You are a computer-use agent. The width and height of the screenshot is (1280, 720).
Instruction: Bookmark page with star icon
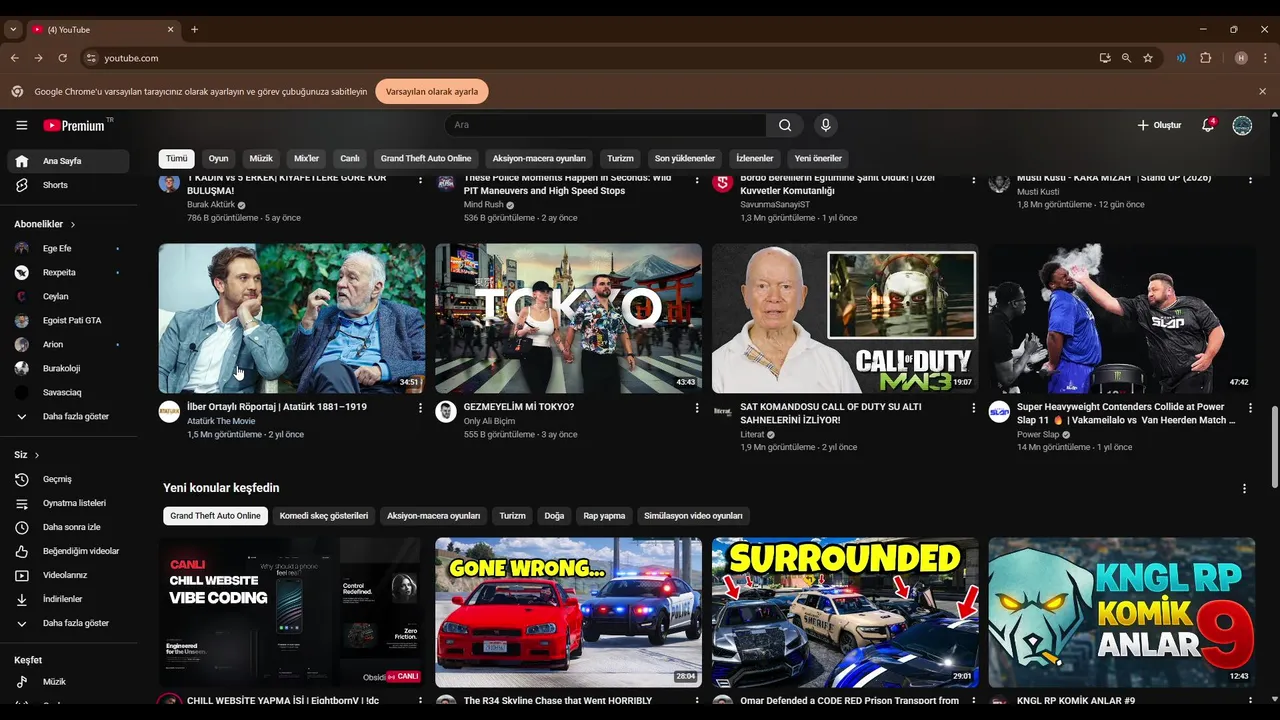tap(1148, 58)
